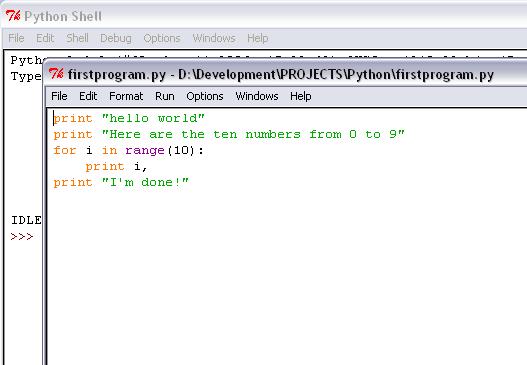Open the File menu in the editor window
Image resolution: width=527 pixels, height=365 pixels.
coord(59,96)
